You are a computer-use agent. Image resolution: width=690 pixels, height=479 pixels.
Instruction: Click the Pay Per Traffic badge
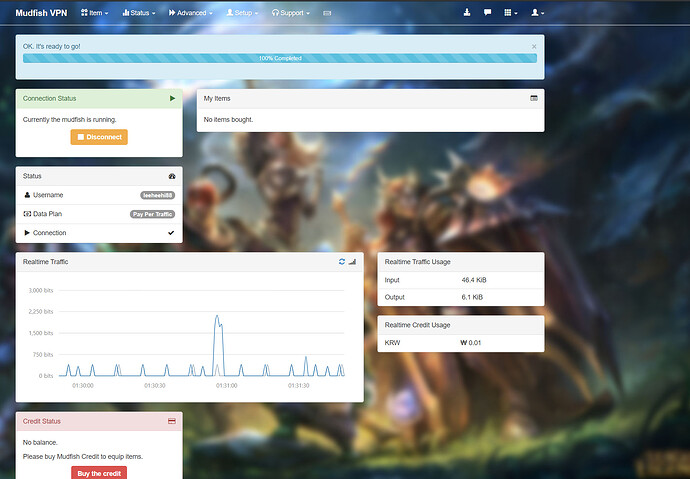coord(152,214)
